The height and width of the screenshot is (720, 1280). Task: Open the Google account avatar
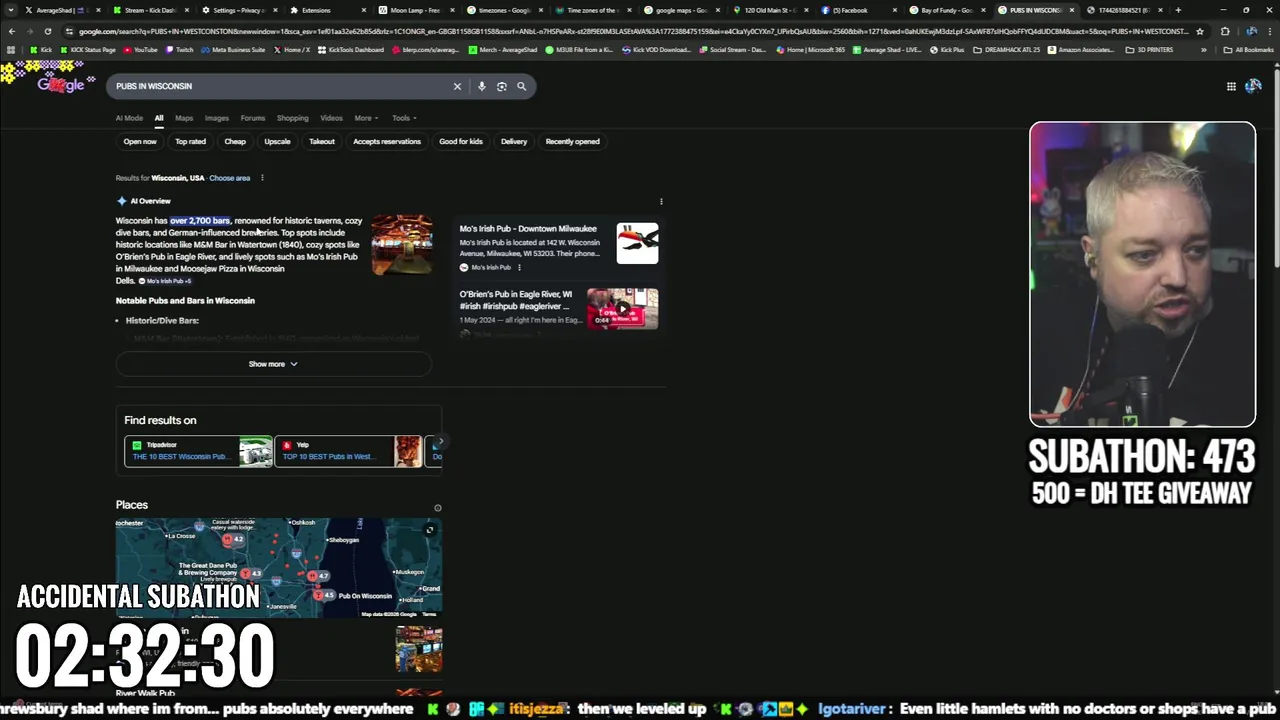click(x=1253, y=86)
